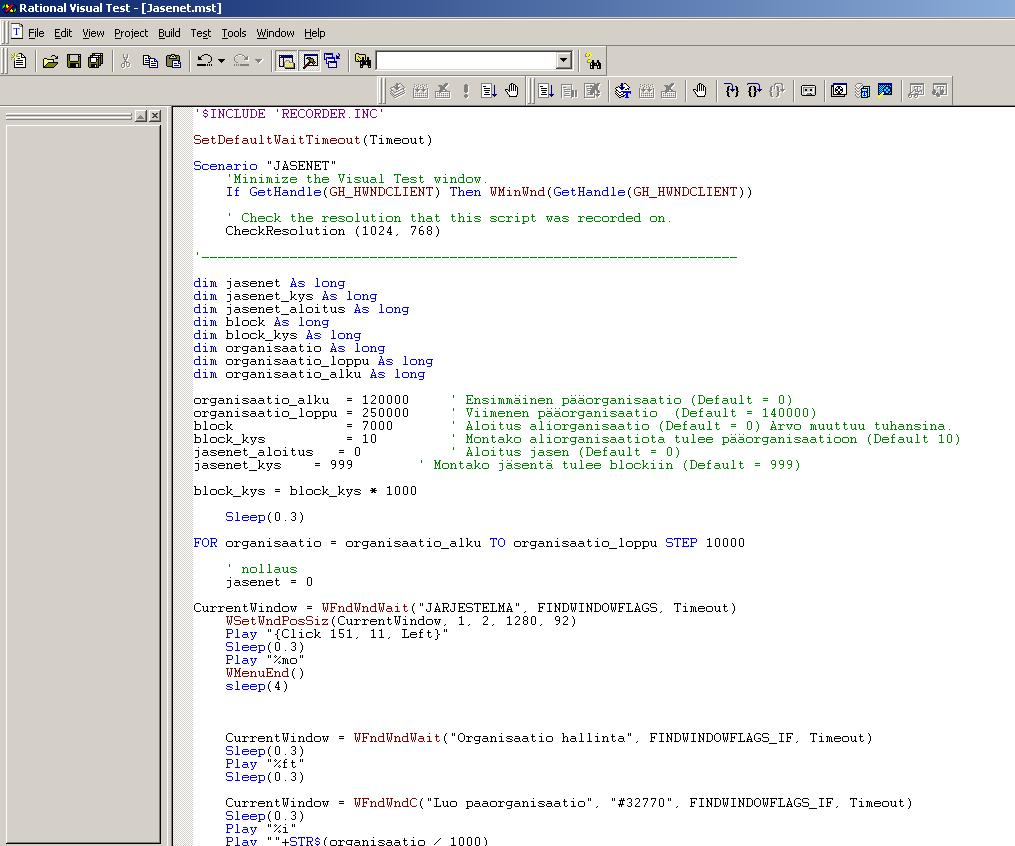The image size is (1015, 846).
Task: Expand the docked workspace pane button
Action: 141,116
